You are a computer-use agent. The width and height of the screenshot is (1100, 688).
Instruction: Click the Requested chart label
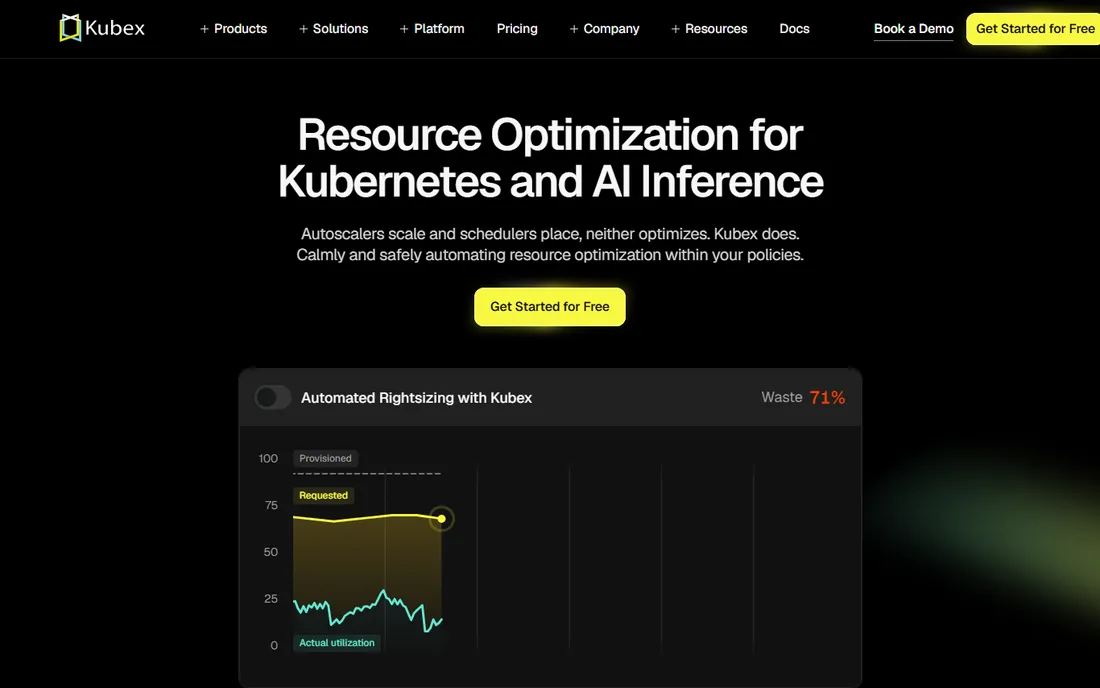[x=323, y=495]
